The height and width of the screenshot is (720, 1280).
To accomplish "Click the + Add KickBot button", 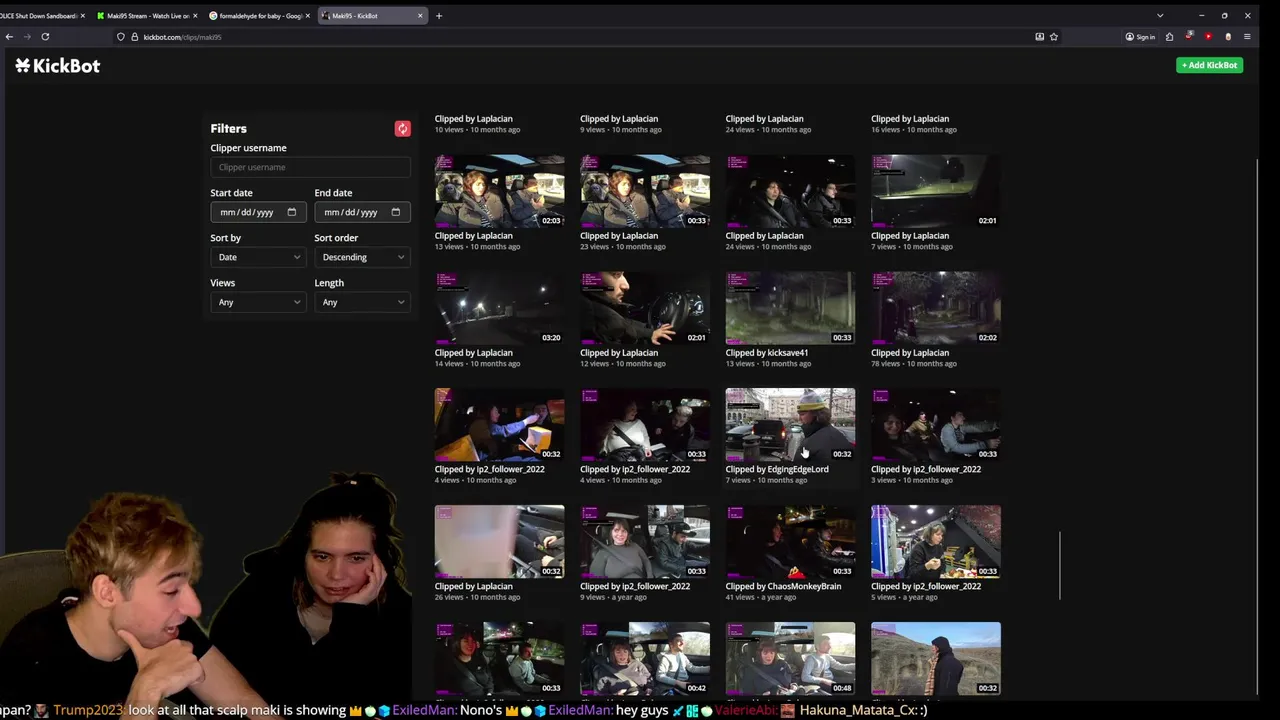I will (x=1209, y=65).
